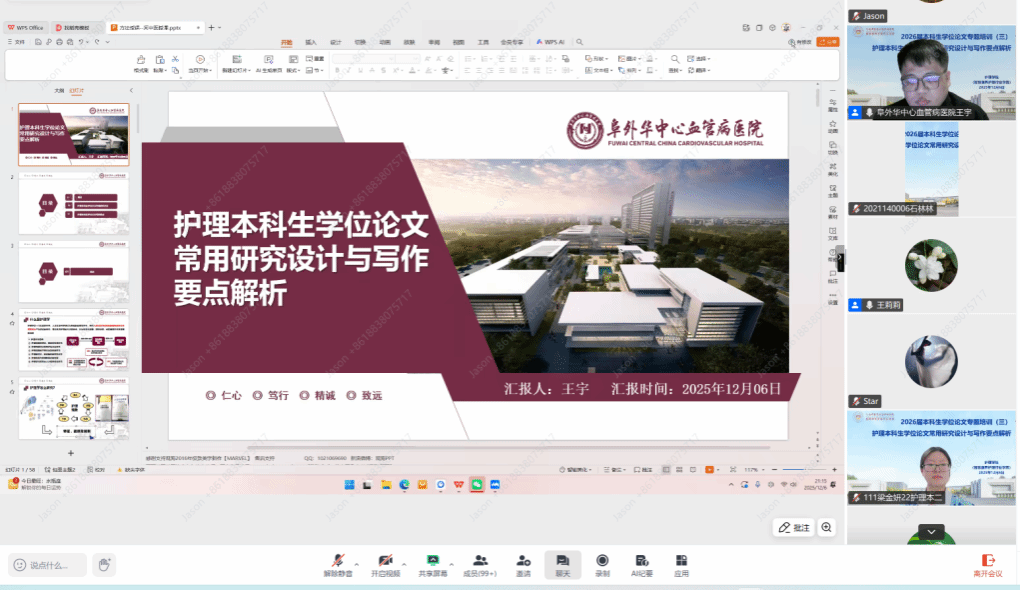Open the AI纪要 meeting notes
Screen dimensions: 1020x590
tap(641, 564)
